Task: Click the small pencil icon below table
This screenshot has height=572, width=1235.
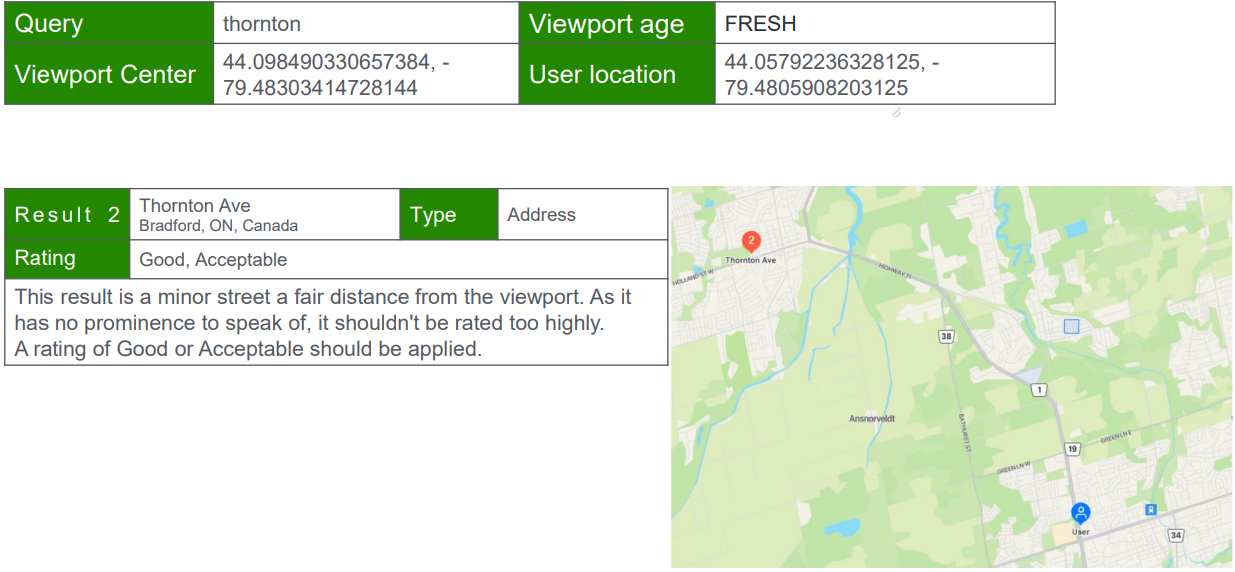Action: point(896,113)
